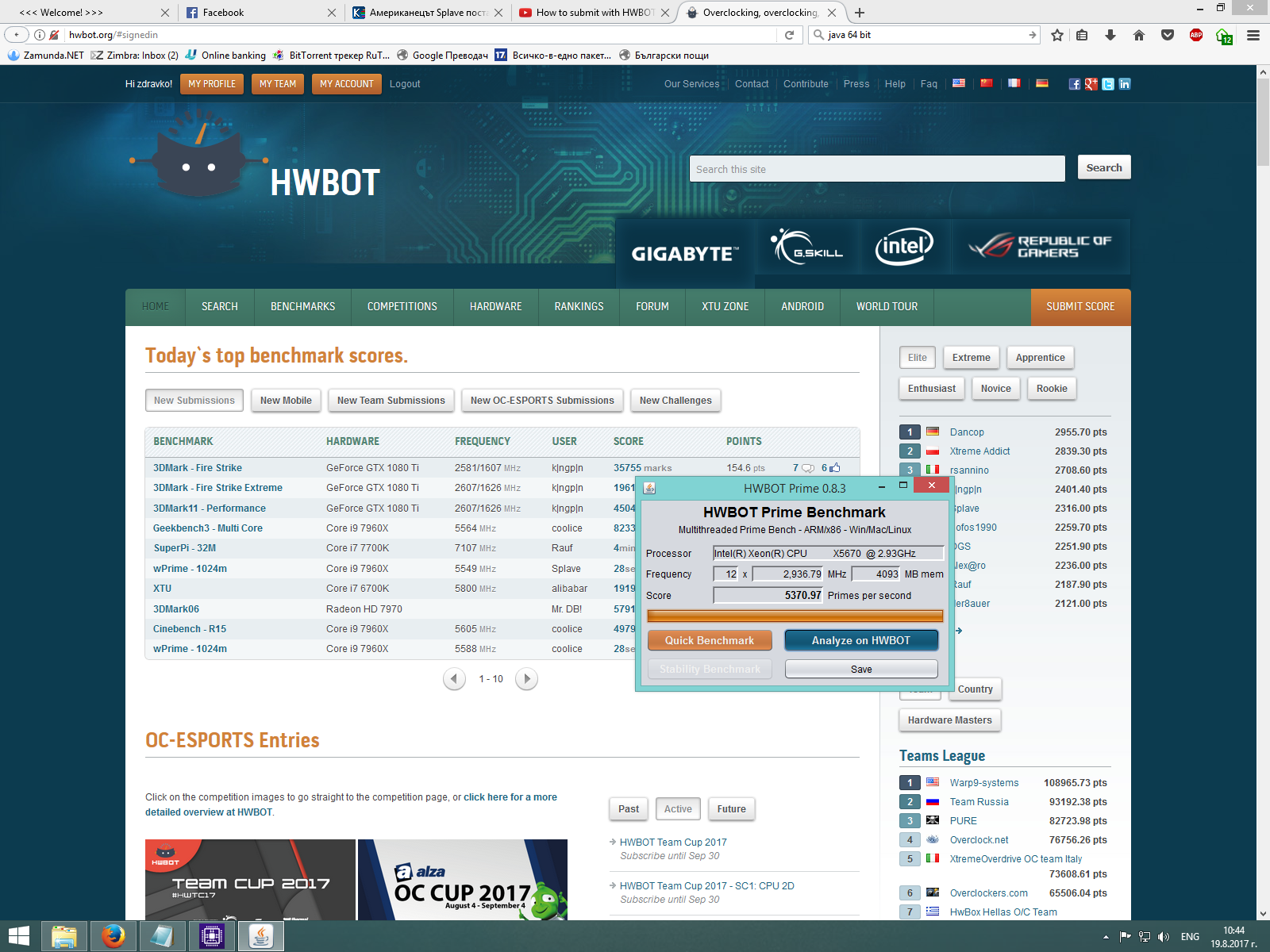Image resolution: width=1270 pixels, height=952 pixels.
Task: Open HWBOT Google Plus icon
Action: click(x=1091, y=84)
